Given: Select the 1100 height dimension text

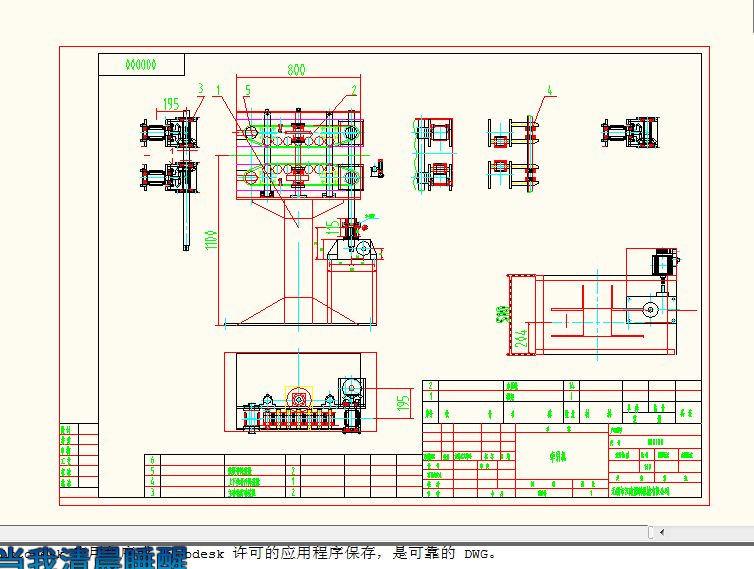Looking at the screenshot, I should [212, 242].
